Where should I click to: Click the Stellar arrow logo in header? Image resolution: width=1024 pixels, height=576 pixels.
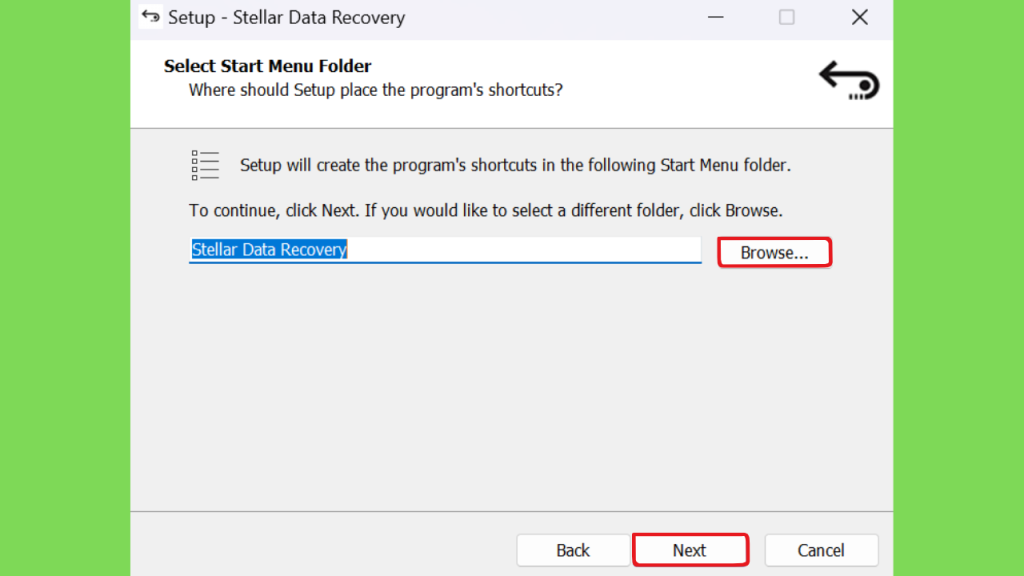pyautogui.click(x=849, y=80)
